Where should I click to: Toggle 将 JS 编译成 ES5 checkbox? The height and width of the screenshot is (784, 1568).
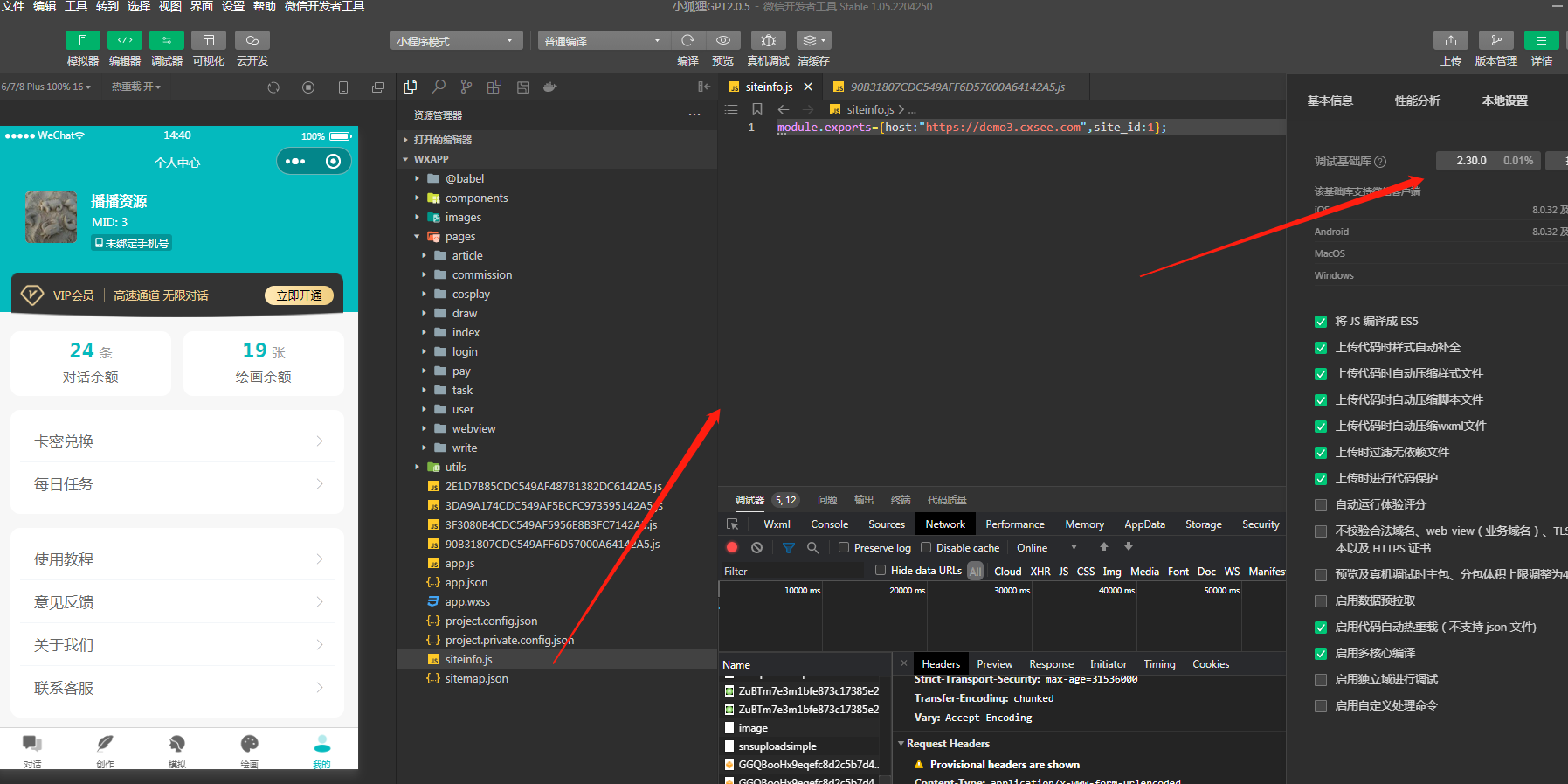(1321, 322)
